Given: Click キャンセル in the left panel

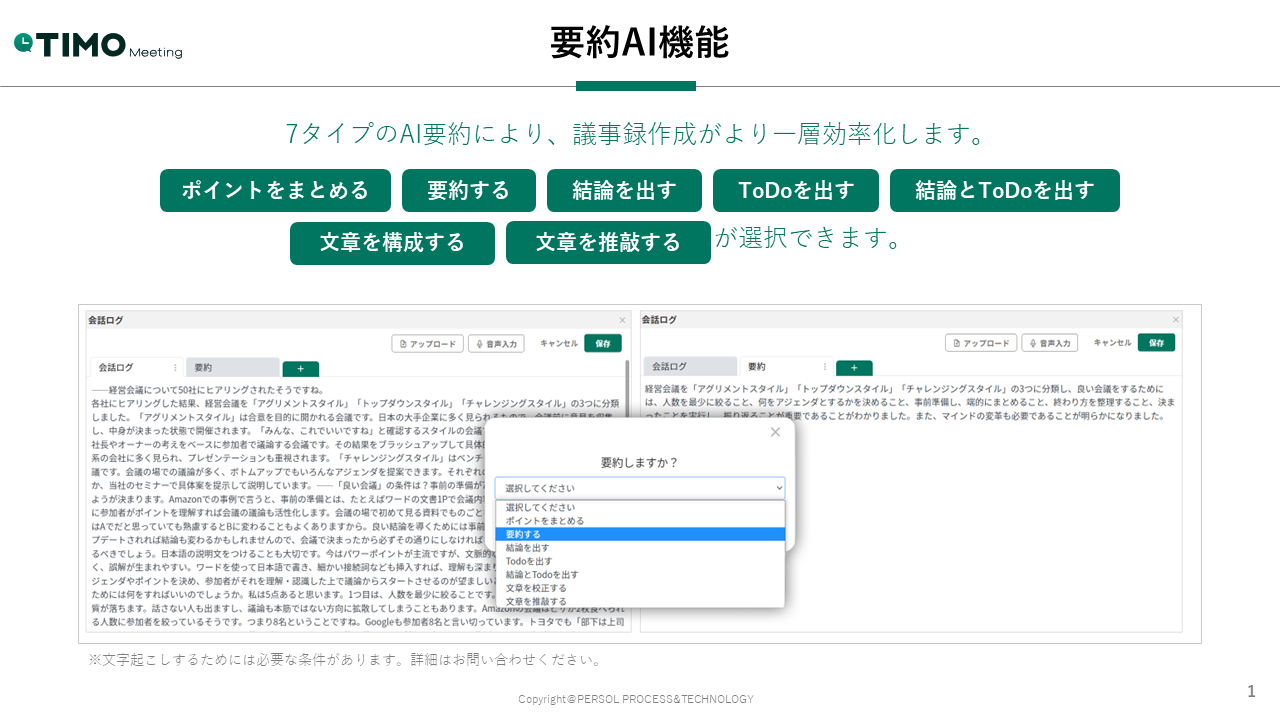Looking at the screenshot, I should coord(559,343).
